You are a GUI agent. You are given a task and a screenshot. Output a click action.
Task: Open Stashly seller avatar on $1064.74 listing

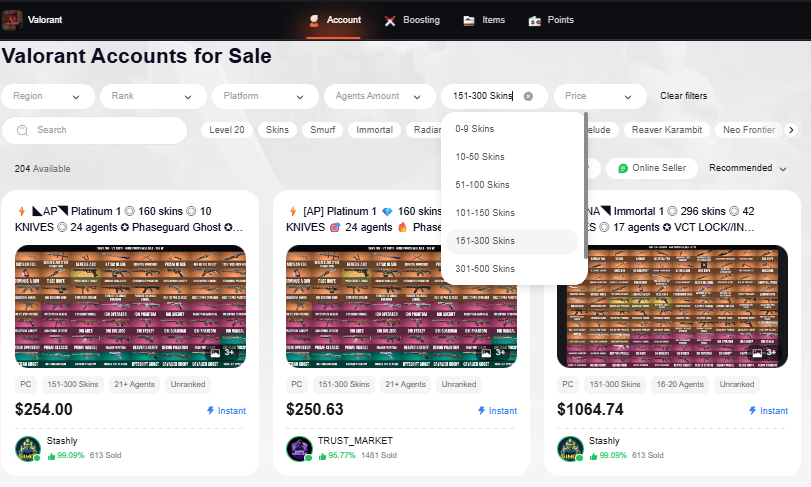click(570, 449)
